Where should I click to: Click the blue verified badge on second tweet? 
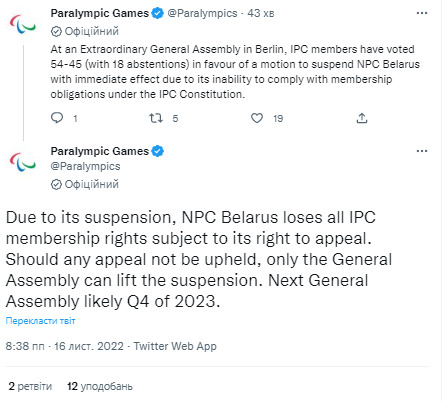tap(158, 151)
